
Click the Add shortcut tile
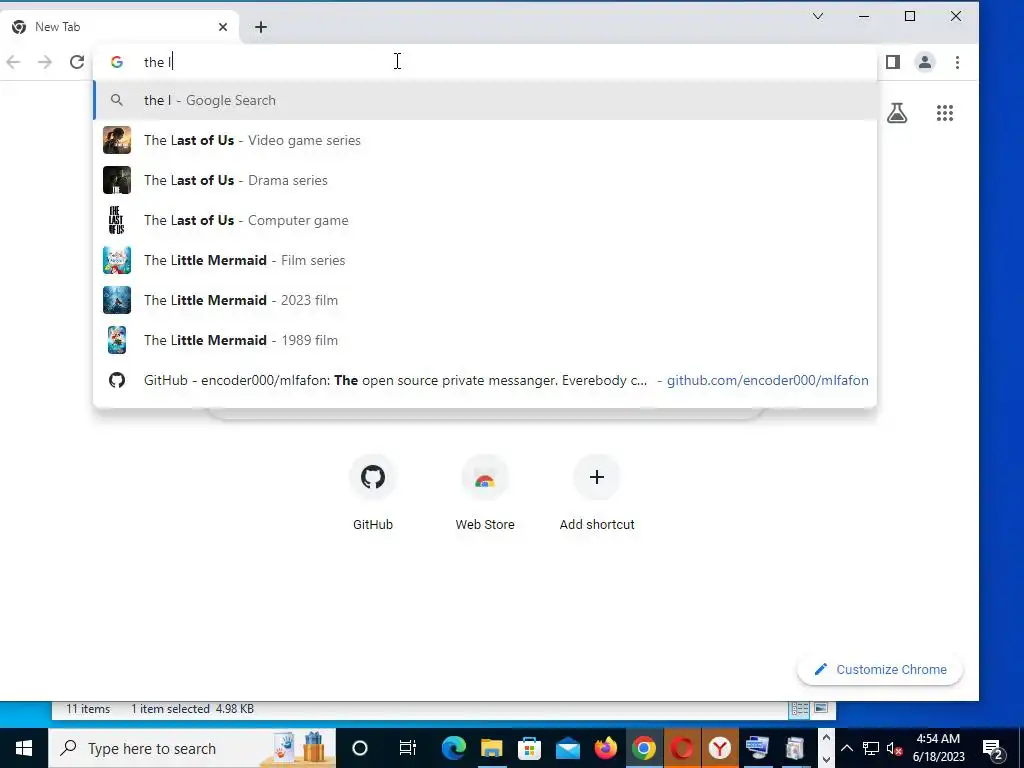(x=597, y=493)
